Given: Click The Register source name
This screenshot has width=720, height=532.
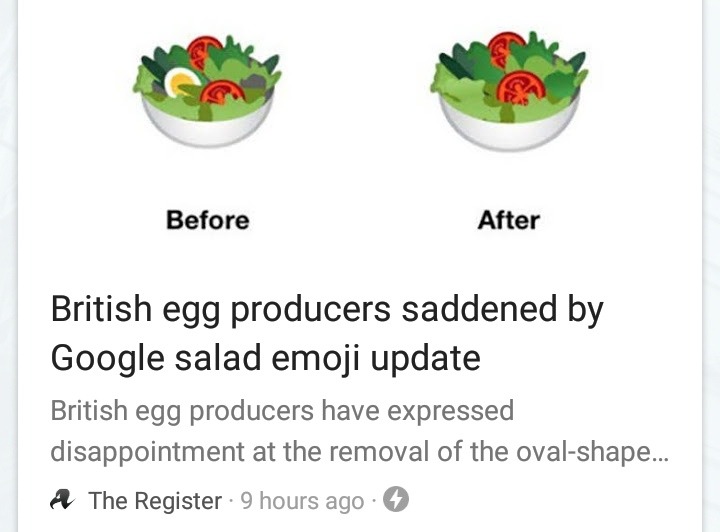Looking at the screenshot, I should point(155,500).
